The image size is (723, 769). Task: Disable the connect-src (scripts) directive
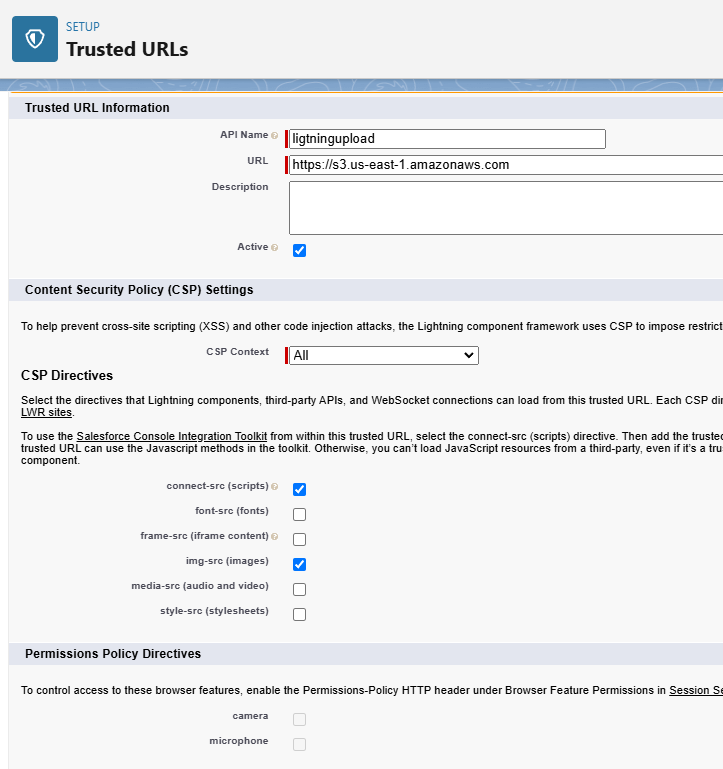pos(299,489)
